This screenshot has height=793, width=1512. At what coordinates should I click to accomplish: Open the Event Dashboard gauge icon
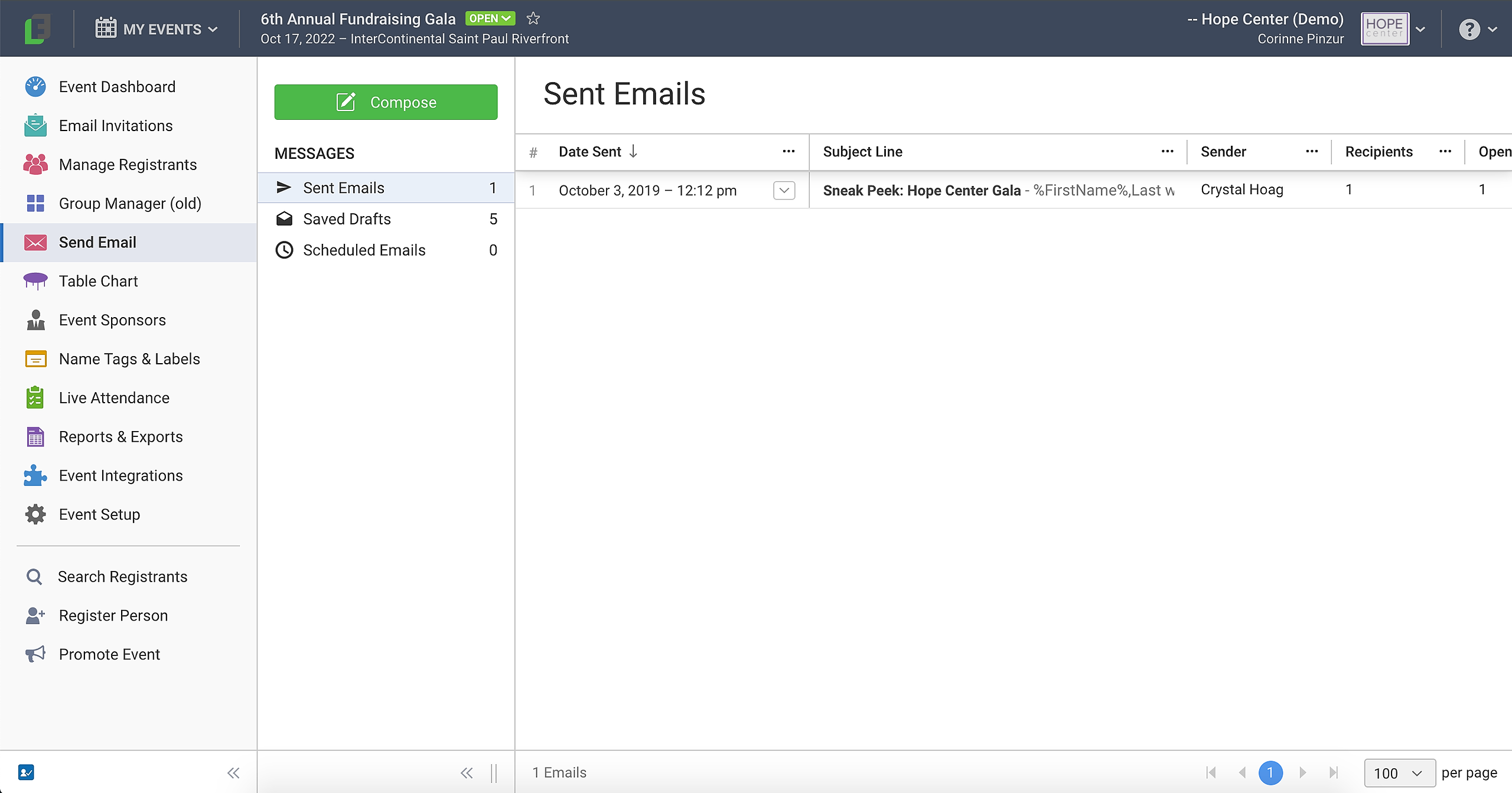tap(35, 87)
